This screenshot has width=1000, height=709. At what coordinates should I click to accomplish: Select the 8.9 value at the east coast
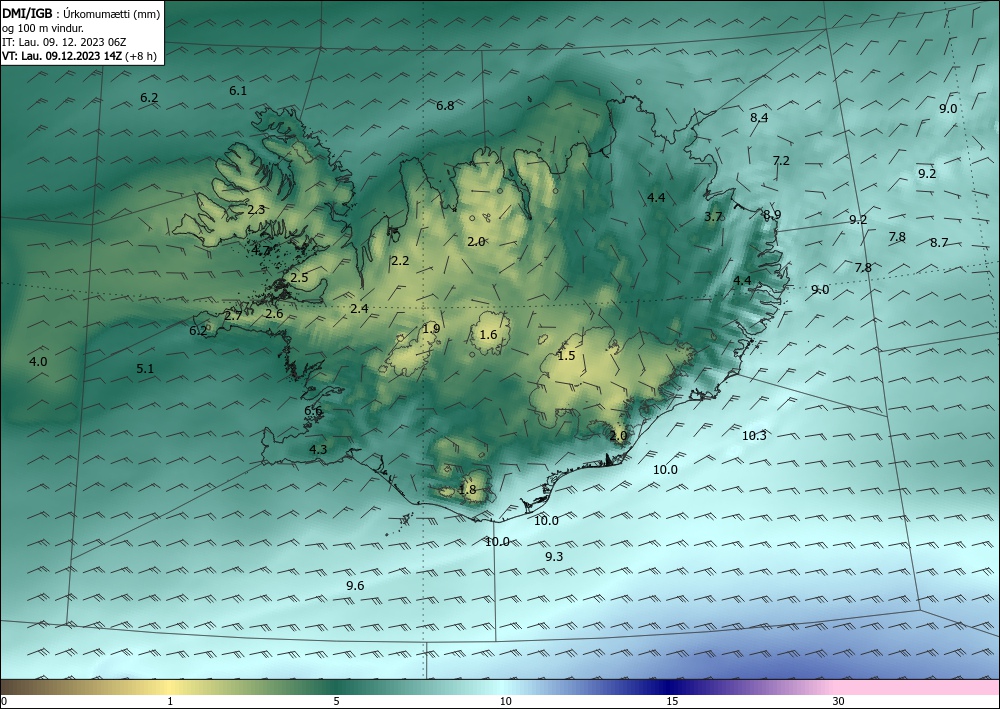(772, 215)
